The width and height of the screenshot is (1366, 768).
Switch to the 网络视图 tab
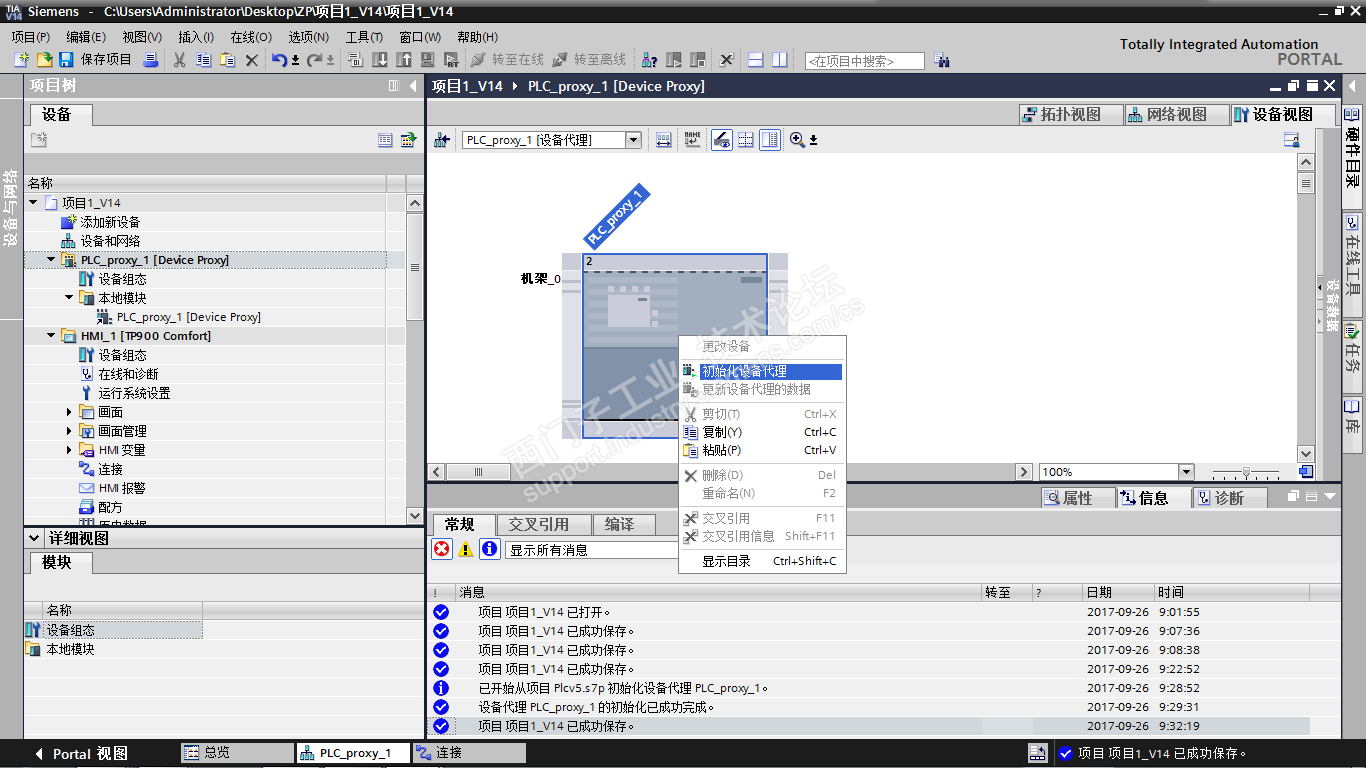pos(1176,114)
